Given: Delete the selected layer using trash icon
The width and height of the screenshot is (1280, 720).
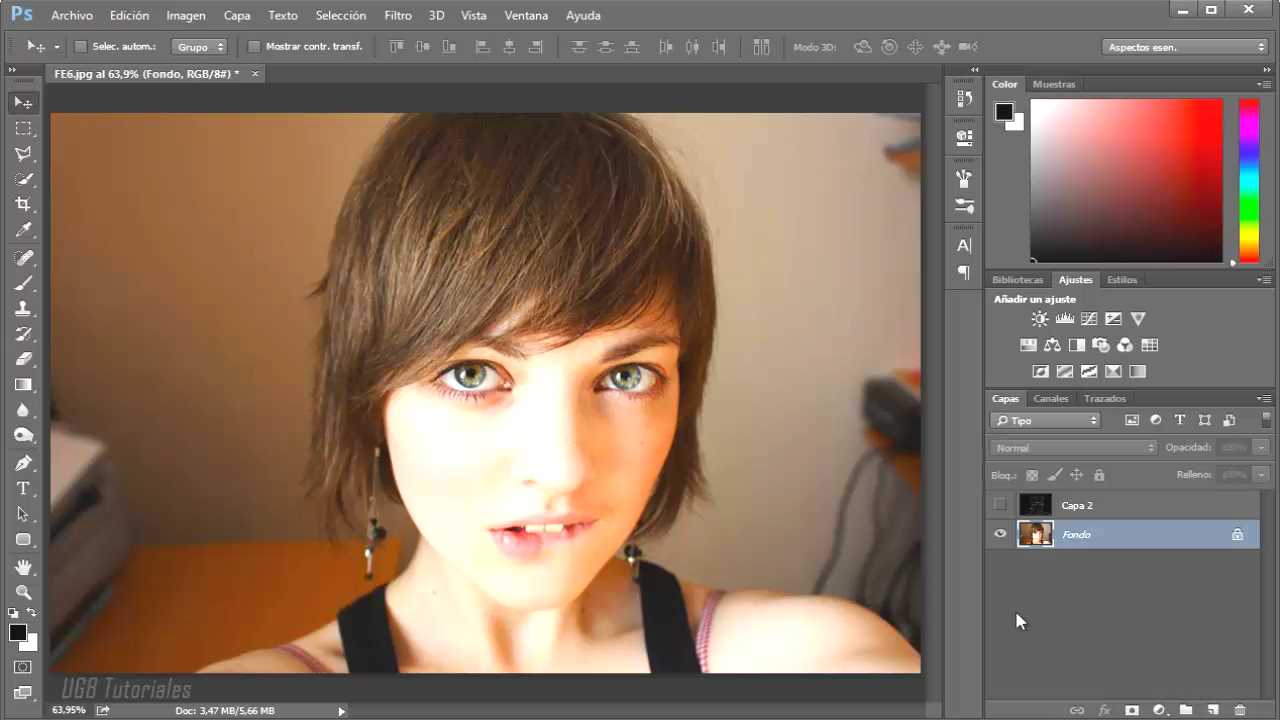Looking at the screenshot, I should [1240, 710].
